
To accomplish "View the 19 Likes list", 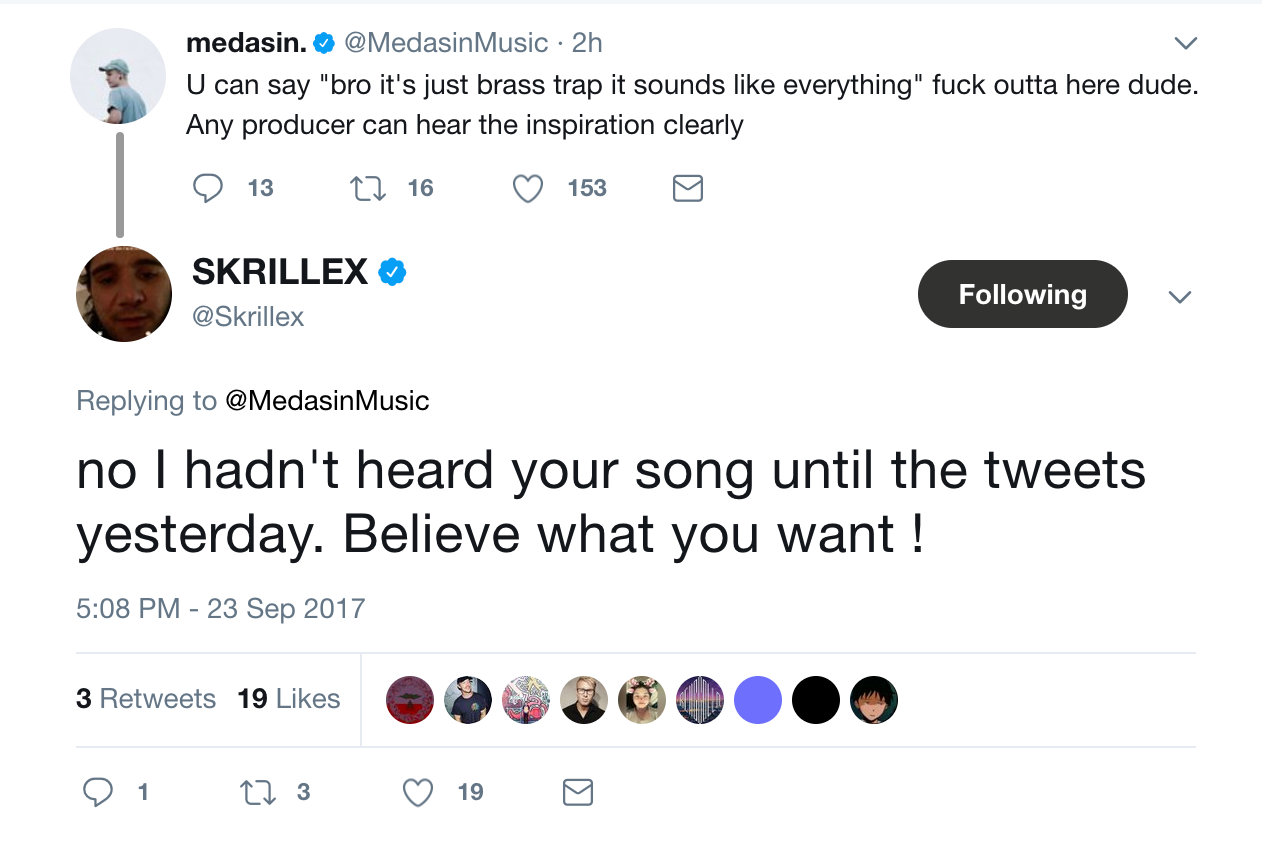I will tap(289, 698).
